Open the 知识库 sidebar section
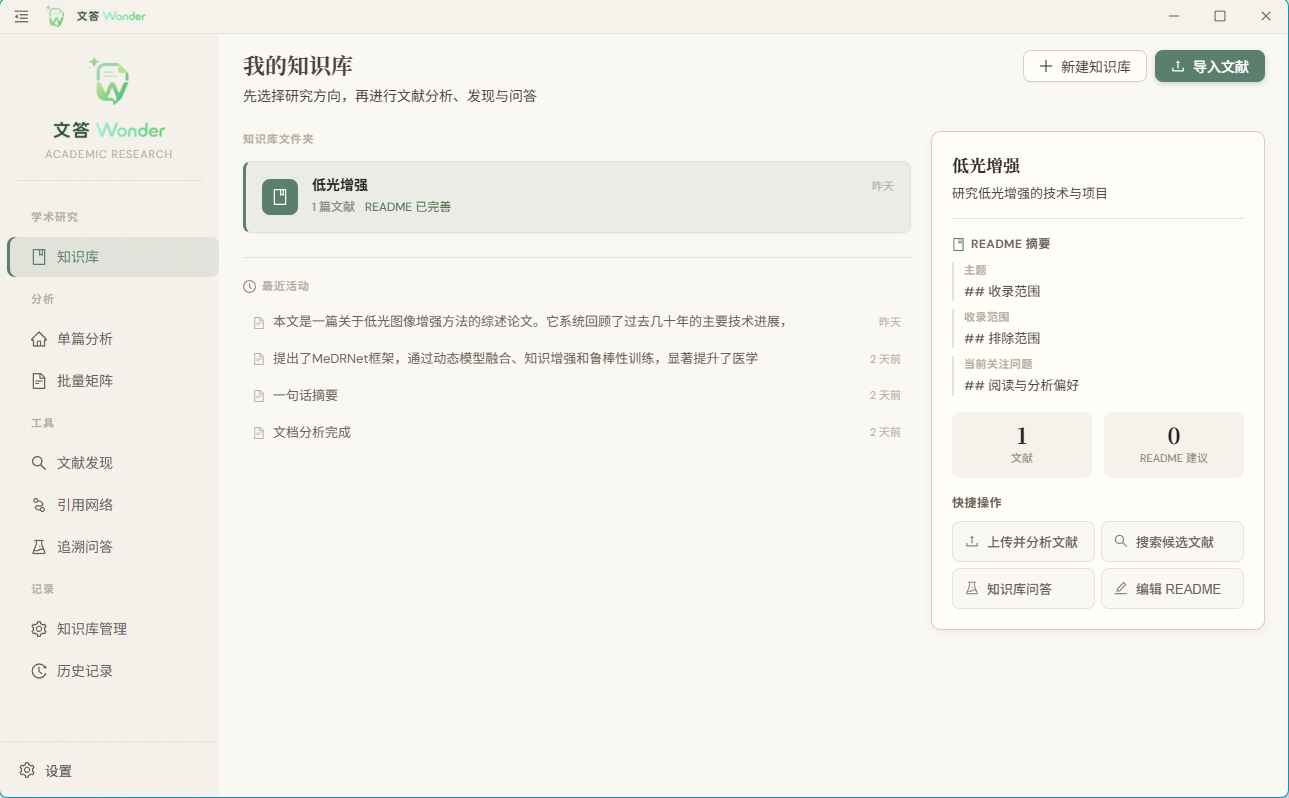 click(113, 257)
